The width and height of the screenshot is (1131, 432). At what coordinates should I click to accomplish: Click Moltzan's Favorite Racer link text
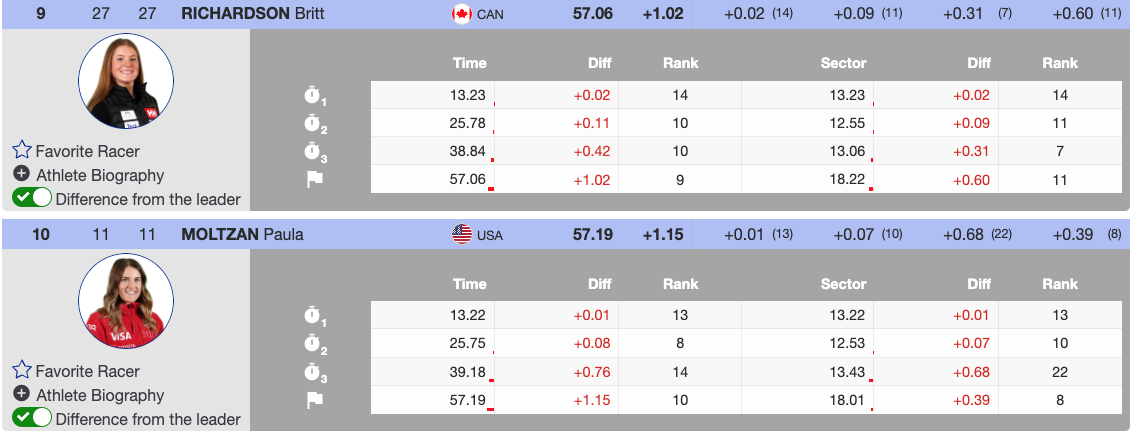tap(87, 371)
